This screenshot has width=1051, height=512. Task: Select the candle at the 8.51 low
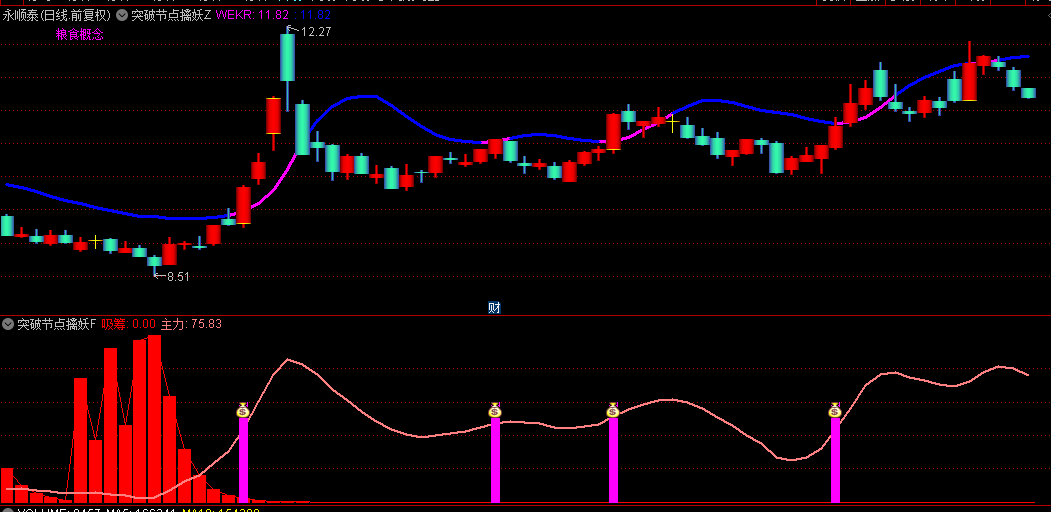(155, 261)
